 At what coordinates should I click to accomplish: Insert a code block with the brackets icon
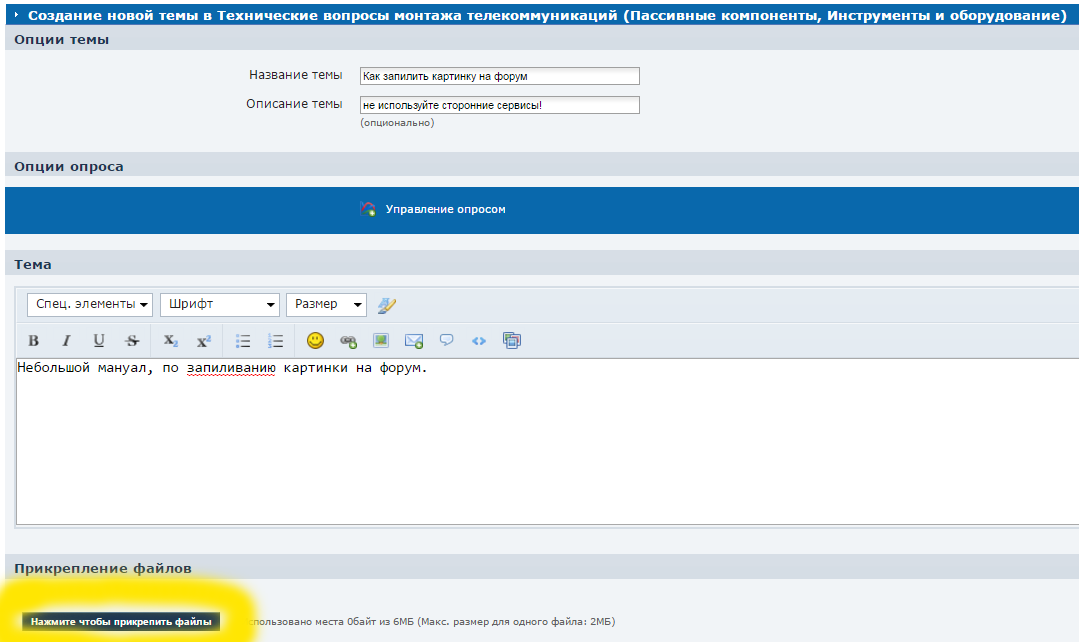[x=479, y=341]
